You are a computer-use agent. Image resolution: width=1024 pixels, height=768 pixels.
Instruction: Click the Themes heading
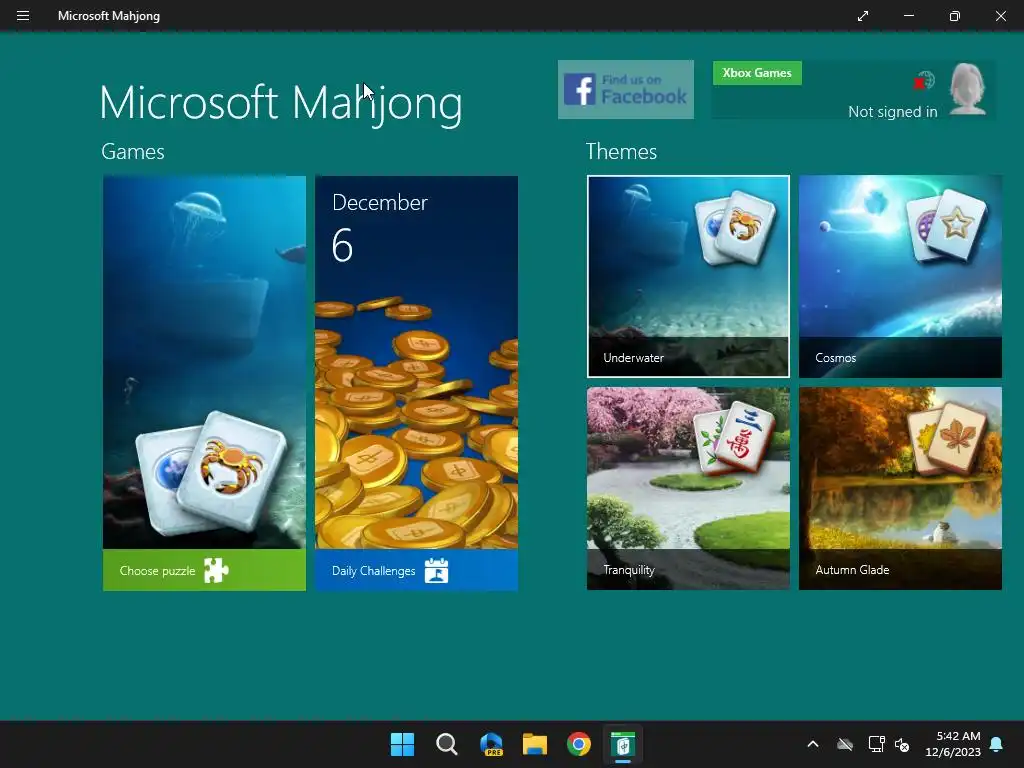tap(621, 152)
